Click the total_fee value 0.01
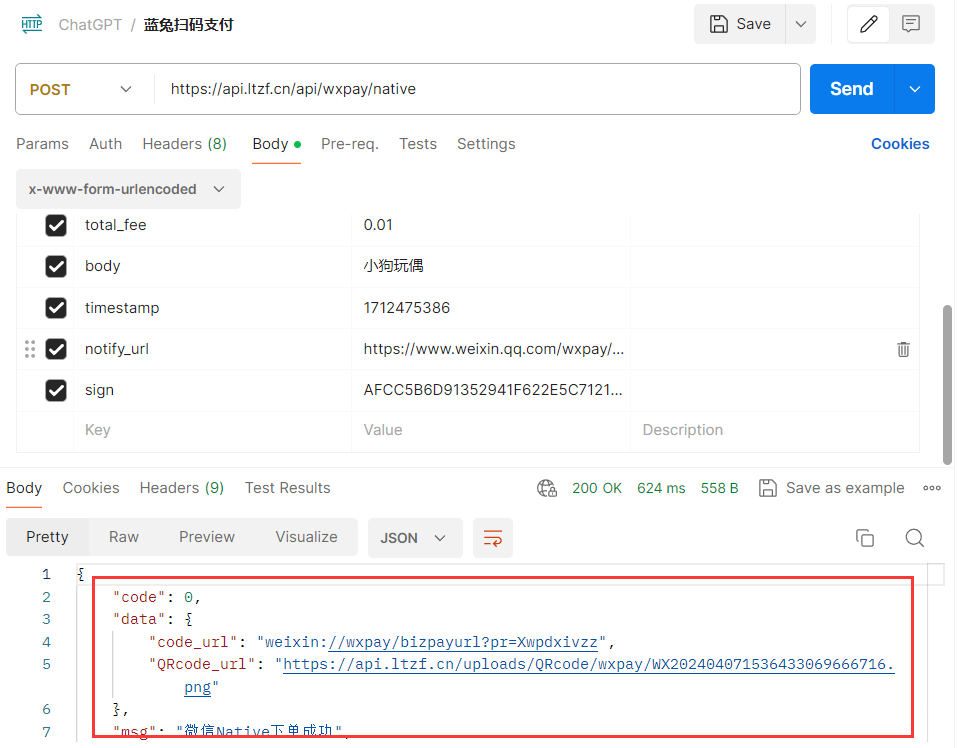This screenshot has height=748, width=959. [x=378, y=225]
